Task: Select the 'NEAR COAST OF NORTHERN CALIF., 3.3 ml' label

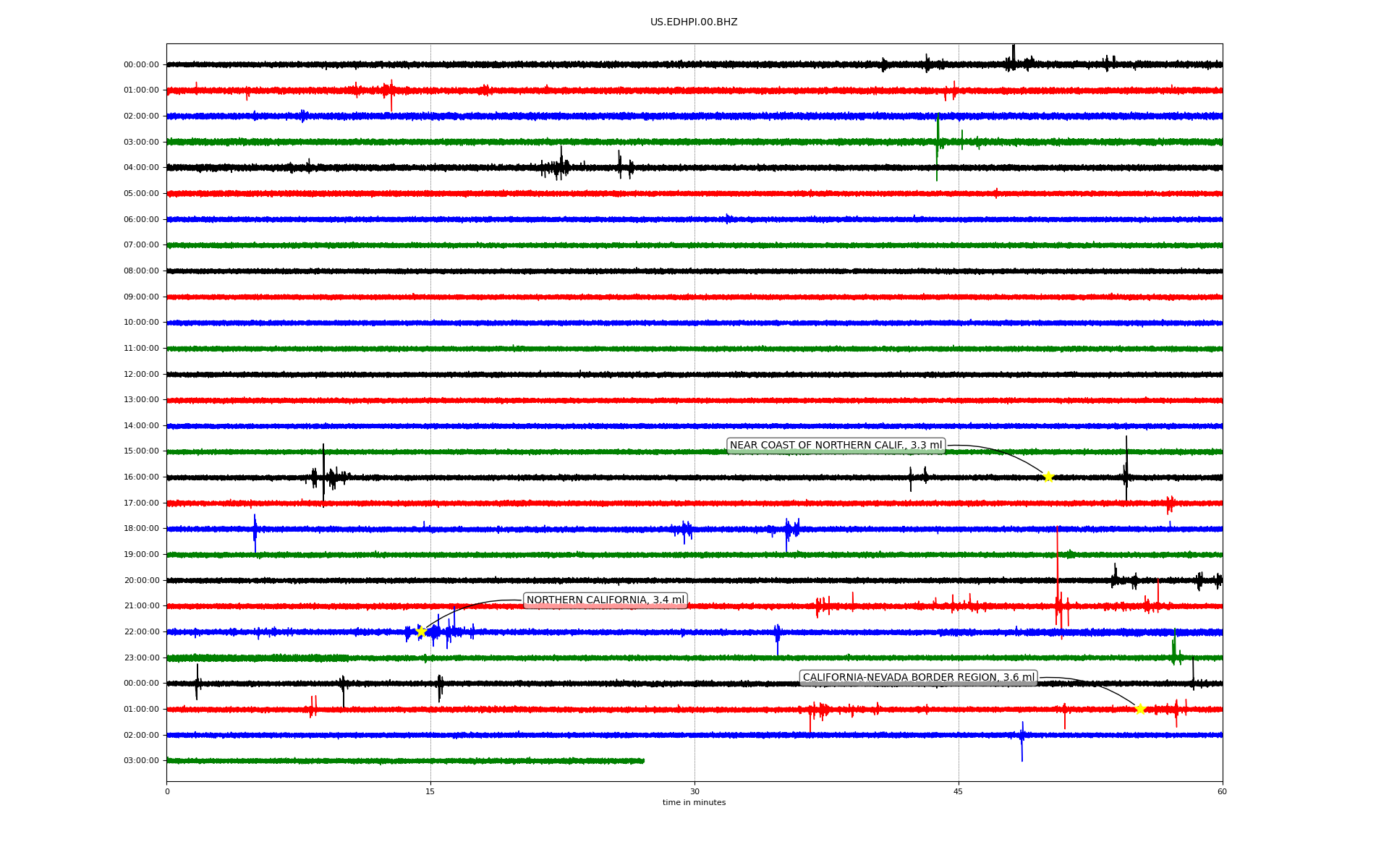Action: [836, 446]
